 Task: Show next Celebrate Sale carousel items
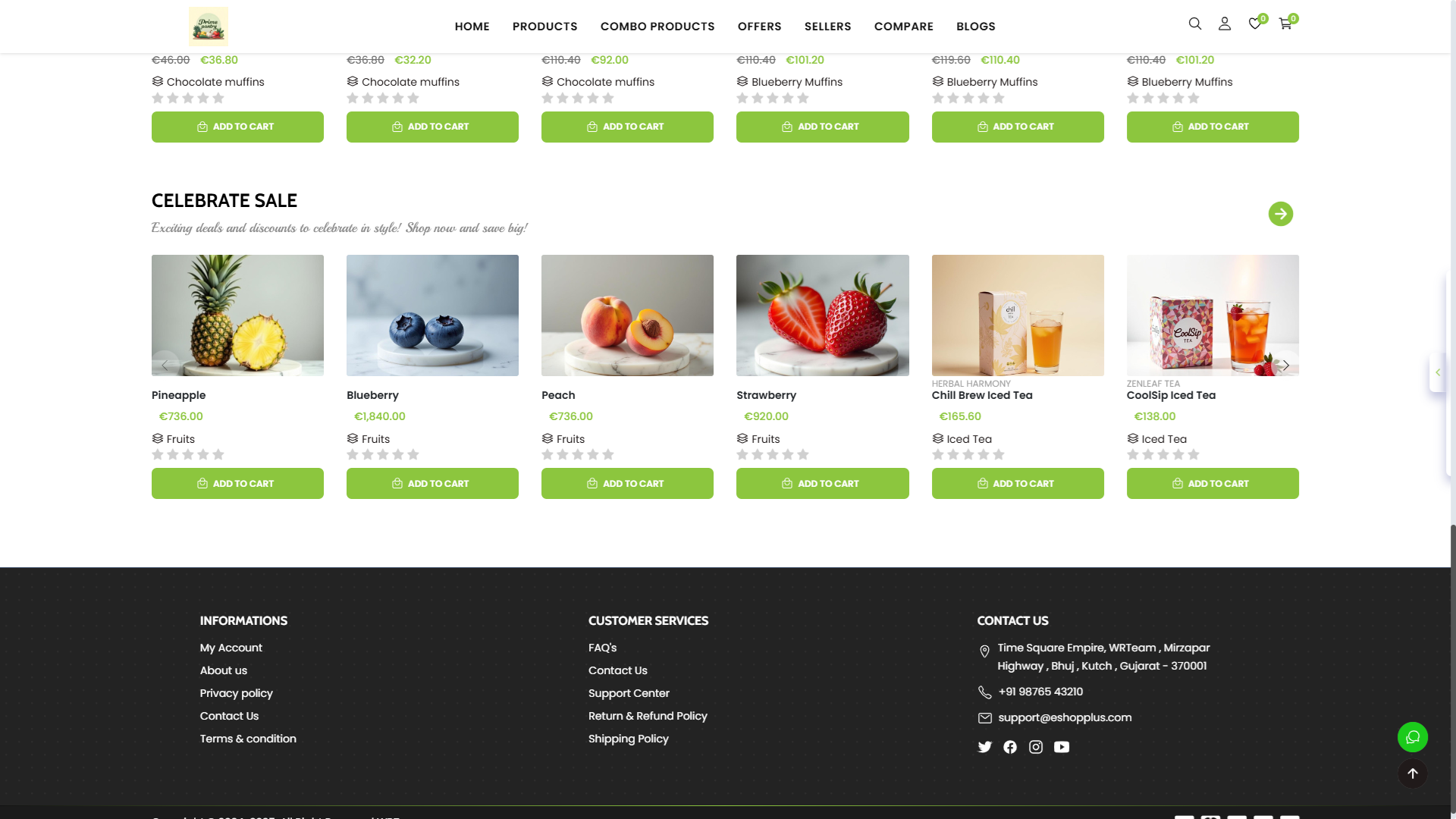(x=1286, y=365)
